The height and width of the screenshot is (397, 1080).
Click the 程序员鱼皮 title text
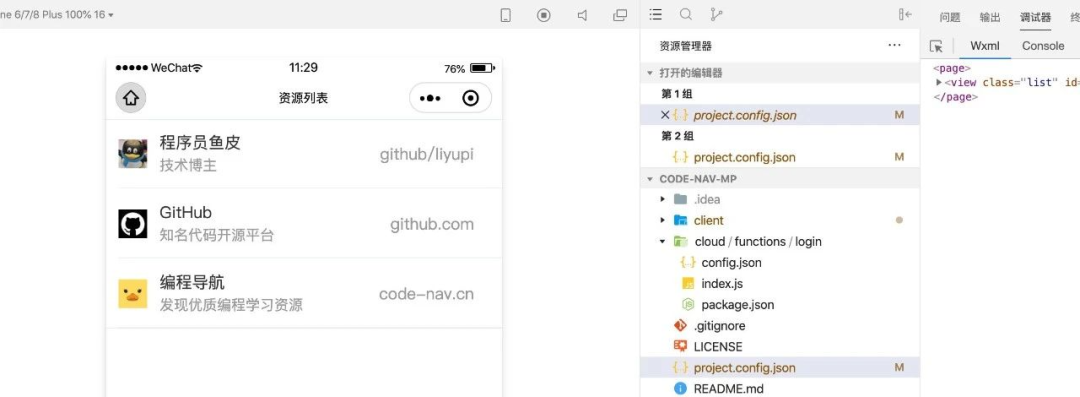coord(200,143)
